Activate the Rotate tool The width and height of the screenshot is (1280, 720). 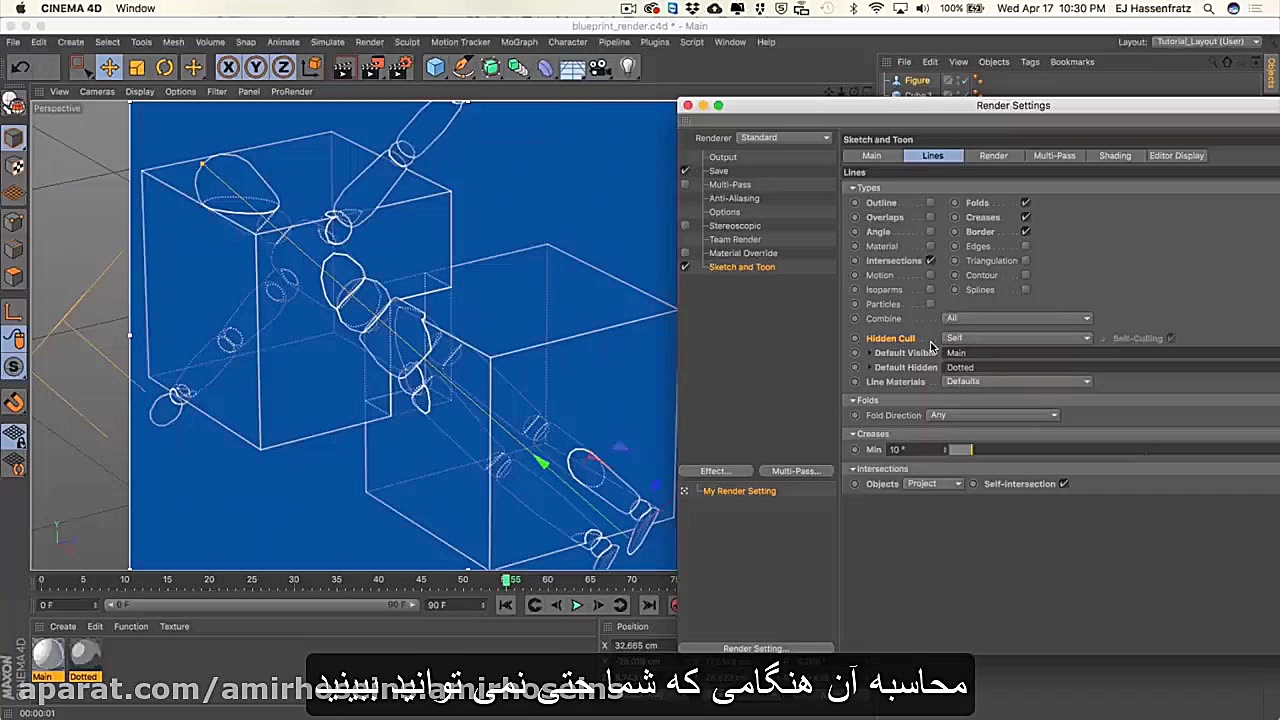pos(165,67)
